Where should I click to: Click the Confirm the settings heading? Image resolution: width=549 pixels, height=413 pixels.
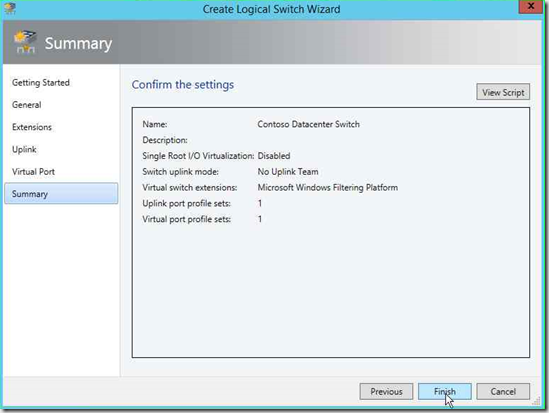coord(183,85)
